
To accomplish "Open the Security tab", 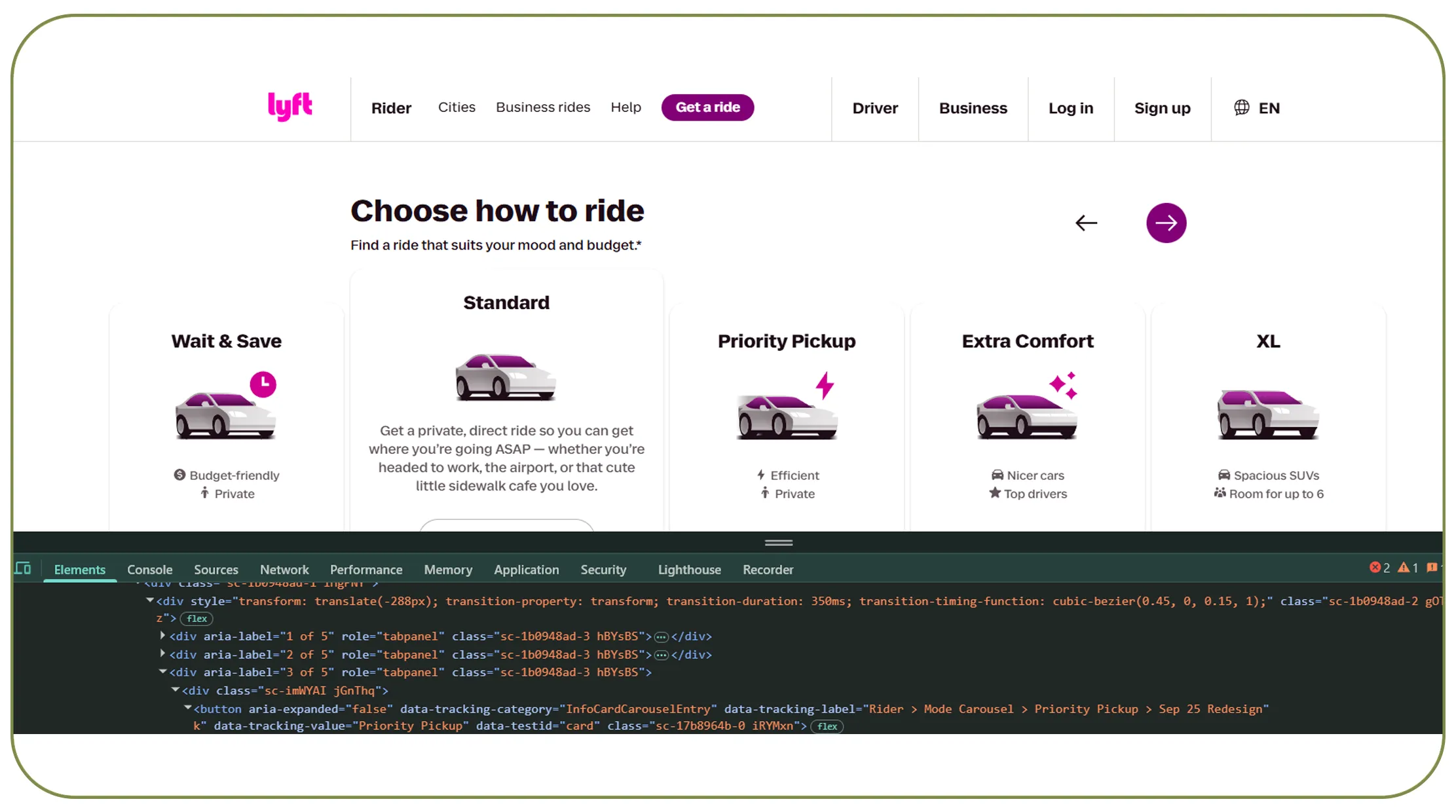I will (x=603, y=570).
